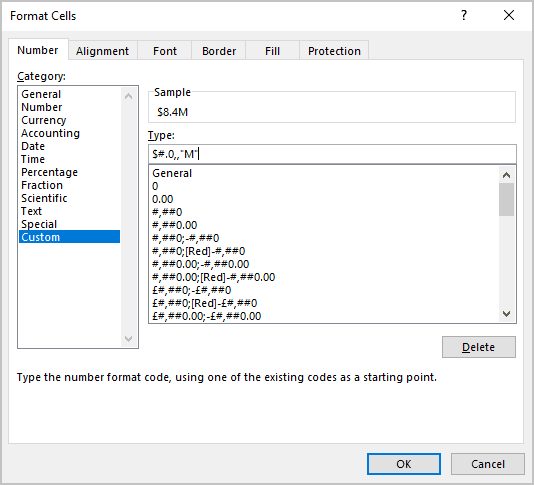Screen dimensions: 534x485
Task: Go to the Fill tab
Action: pyautogui.click(x=272, y=51)
